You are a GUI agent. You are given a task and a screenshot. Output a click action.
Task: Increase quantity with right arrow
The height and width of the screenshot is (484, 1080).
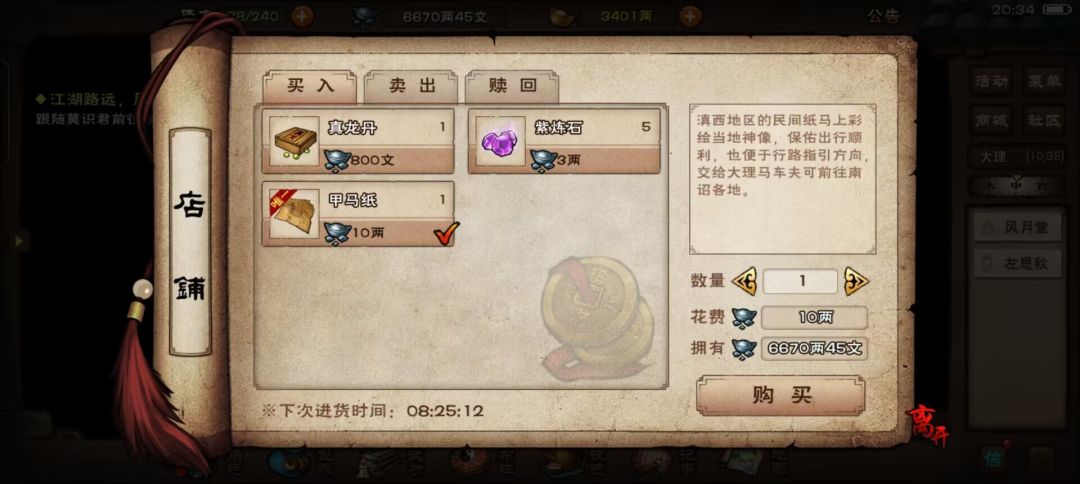856,281
